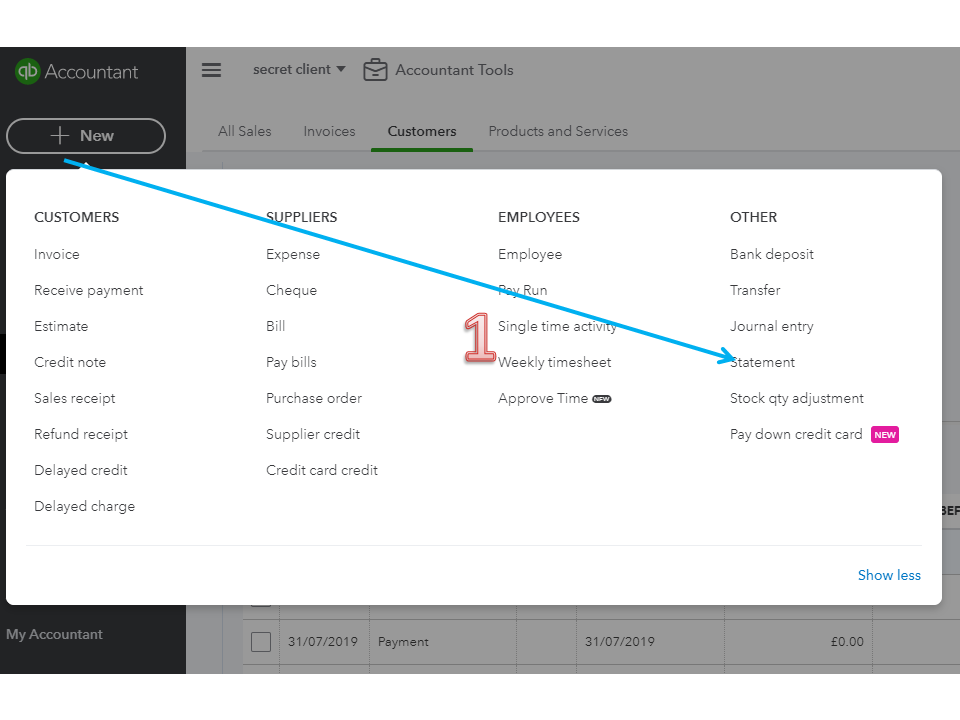Viewport: 960px width, 720px height.
Task: Open the Accountant Tools briefcase icon
Action: tap(375, 70)
